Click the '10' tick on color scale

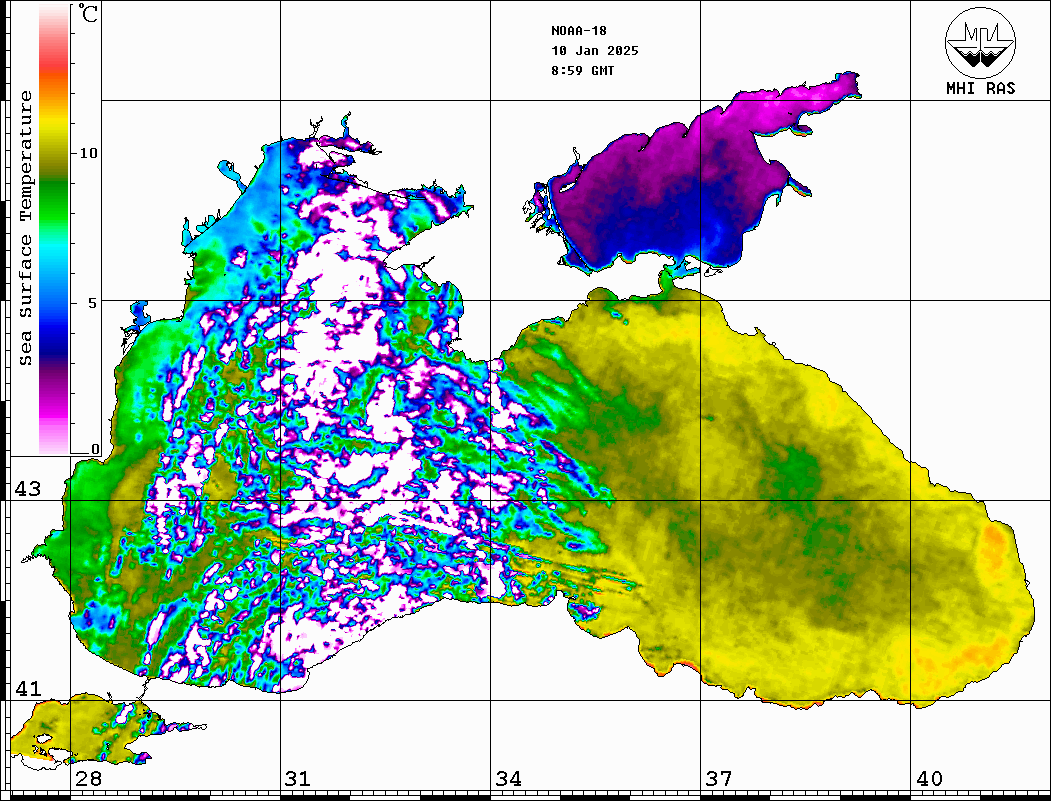tap(88, 153)
